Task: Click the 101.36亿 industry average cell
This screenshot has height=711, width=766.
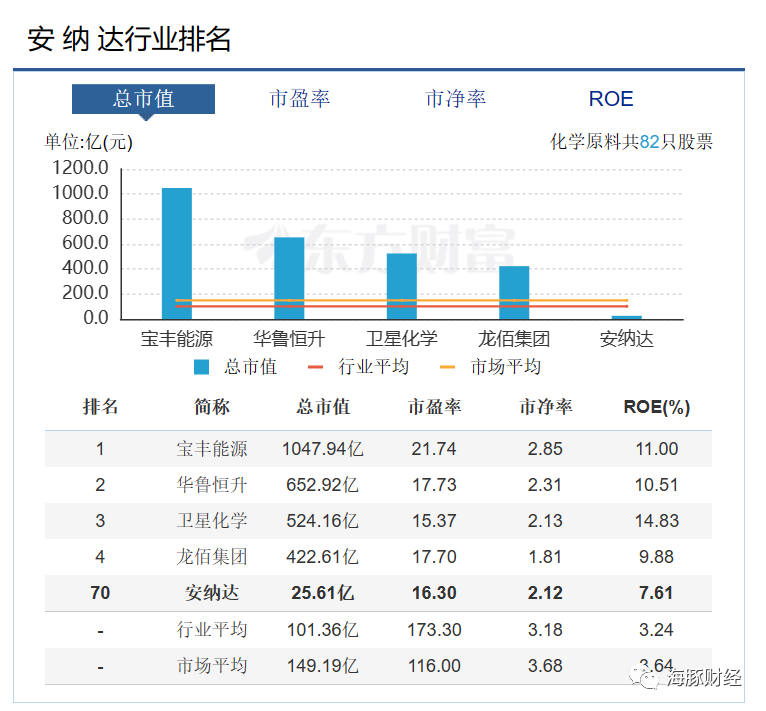Action: click(x=322, y=629)
